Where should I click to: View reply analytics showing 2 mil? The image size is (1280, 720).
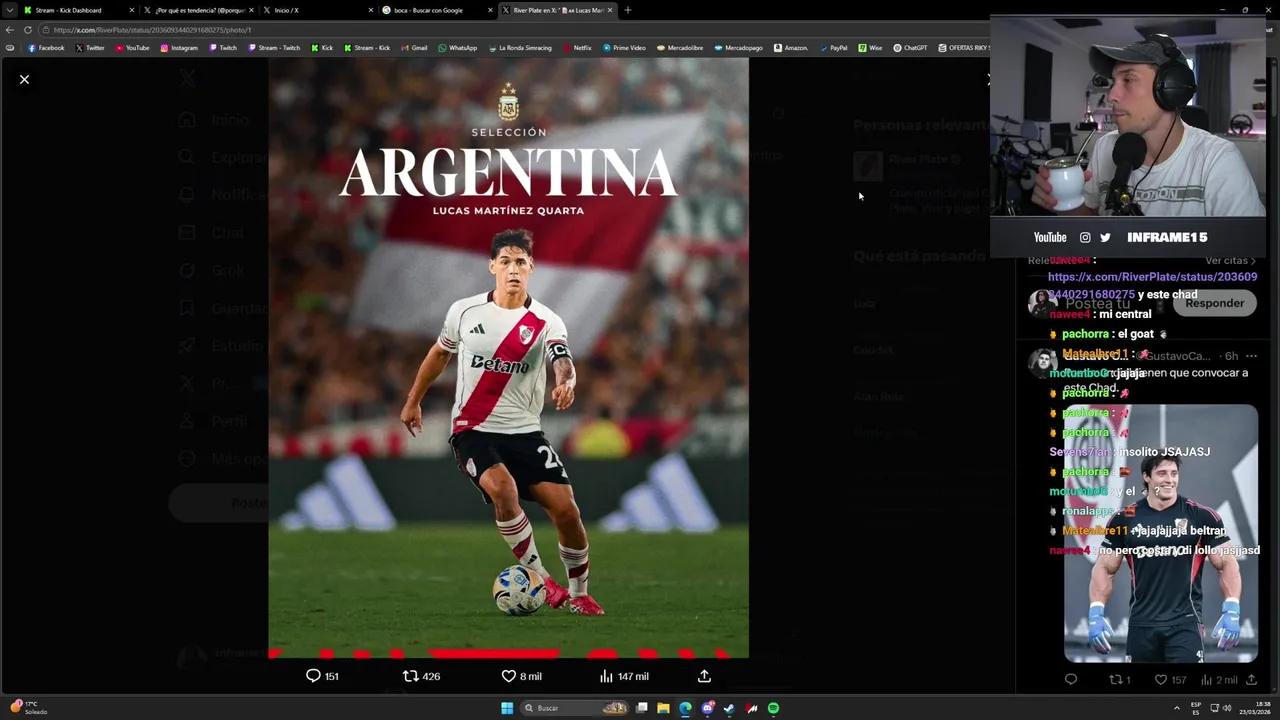[x=1221, y=680]
